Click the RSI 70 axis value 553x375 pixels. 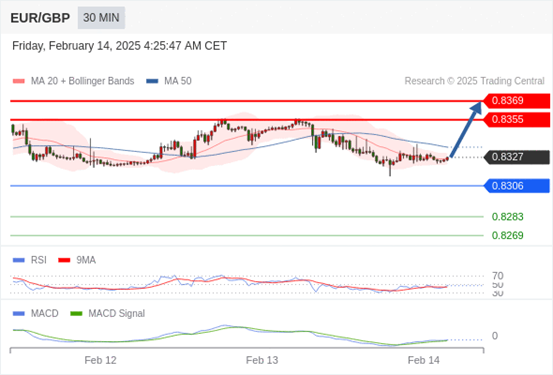[498, 276]
